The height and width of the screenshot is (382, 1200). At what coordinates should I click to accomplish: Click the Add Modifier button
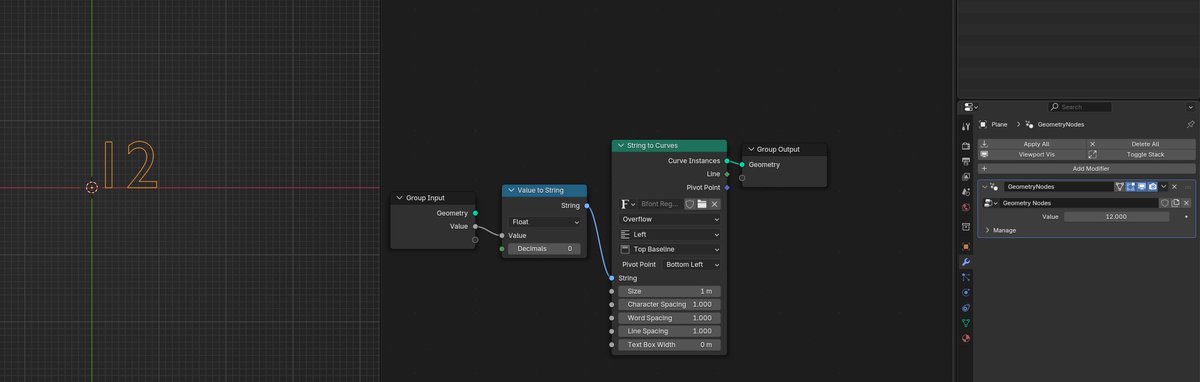point(1086,169)
